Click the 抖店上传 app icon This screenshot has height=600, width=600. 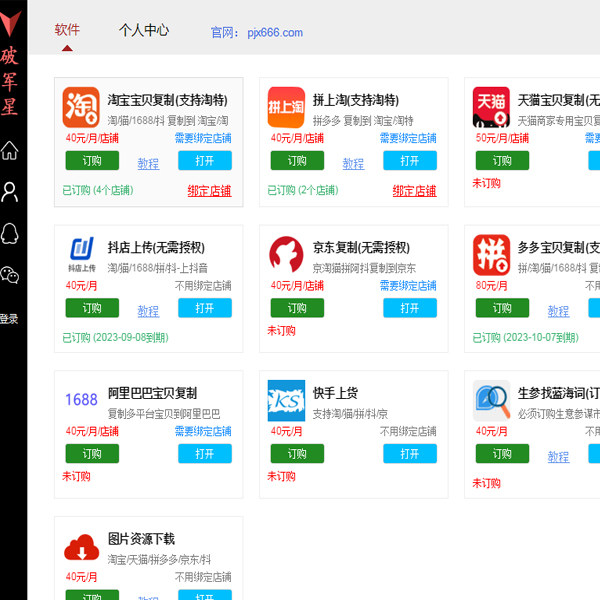pos(82,254)
